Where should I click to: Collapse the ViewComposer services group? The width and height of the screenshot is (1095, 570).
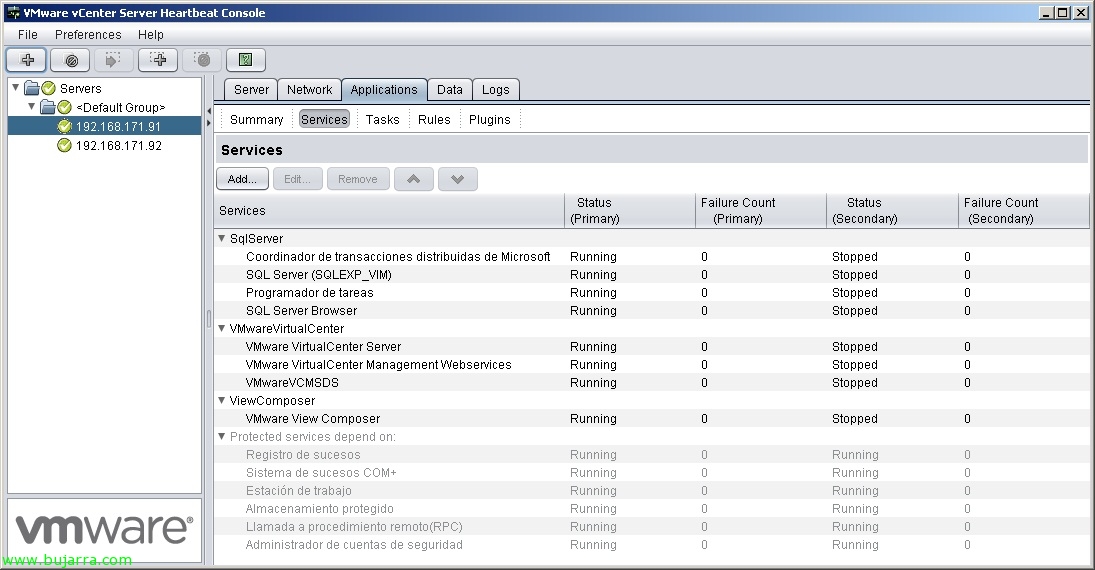pos(222,401)
